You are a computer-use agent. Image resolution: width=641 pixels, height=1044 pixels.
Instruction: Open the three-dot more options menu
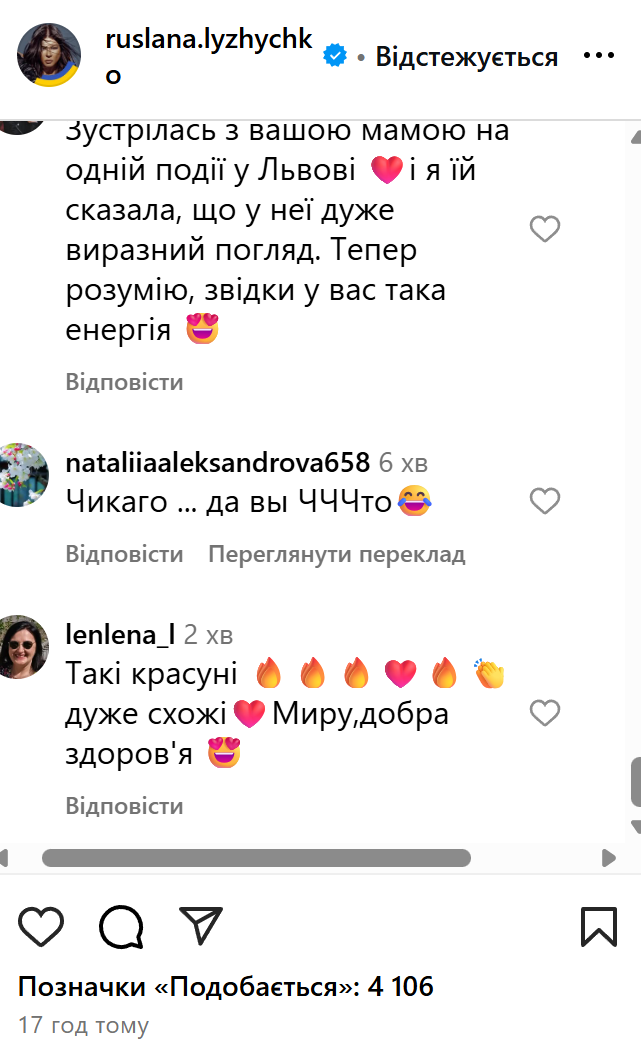click(598, 56)
